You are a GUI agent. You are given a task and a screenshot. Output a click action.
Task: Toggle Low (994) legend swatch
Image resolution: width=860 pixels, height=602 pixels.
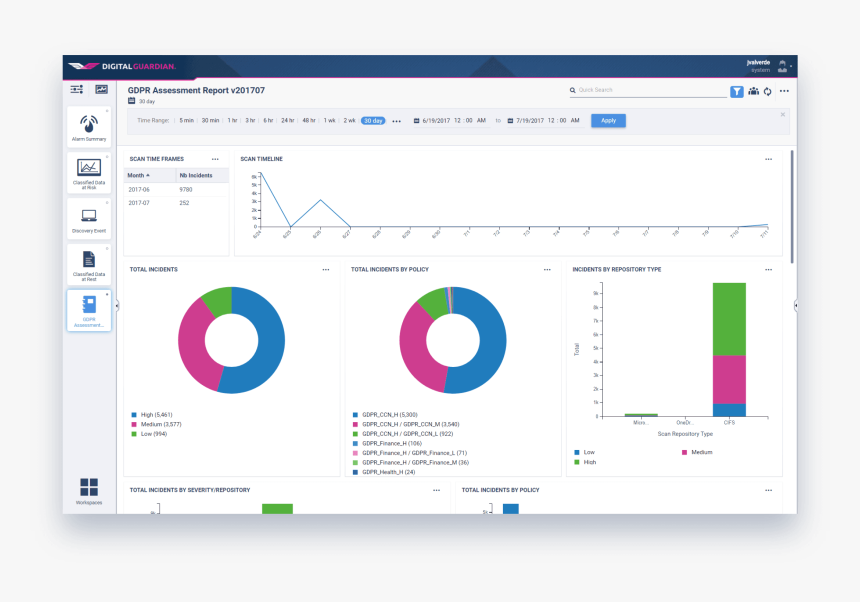point(134,434)
